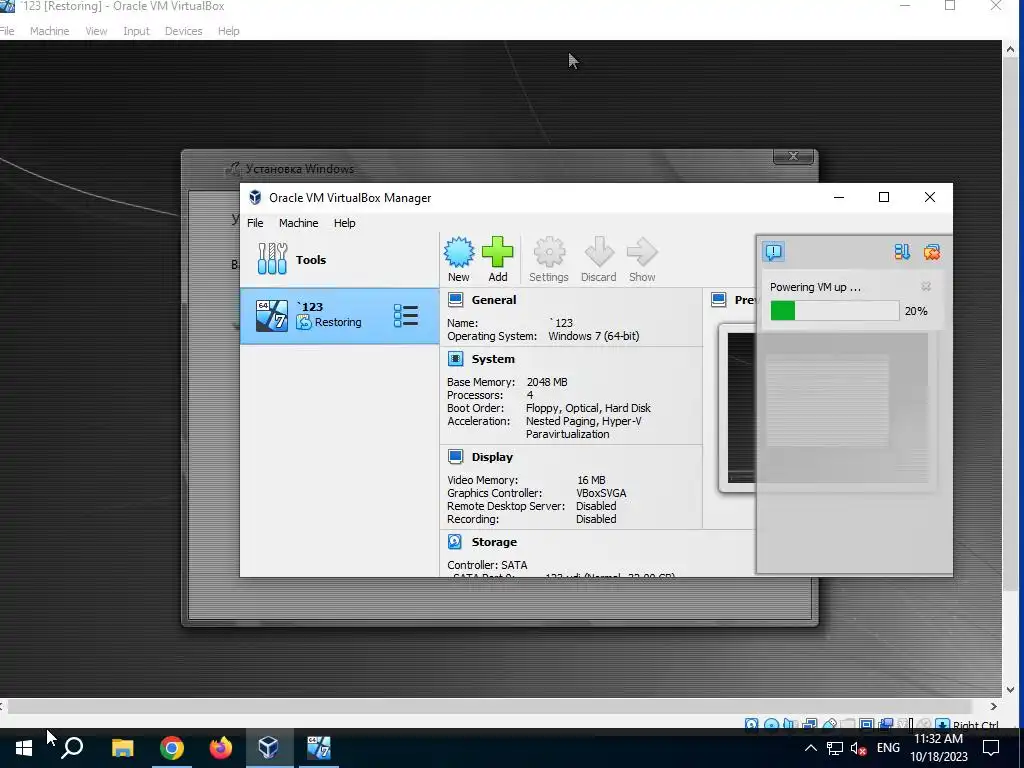Click the clear all notifications icon
This screenshot has height=768, width=1024.
point(932,252)
